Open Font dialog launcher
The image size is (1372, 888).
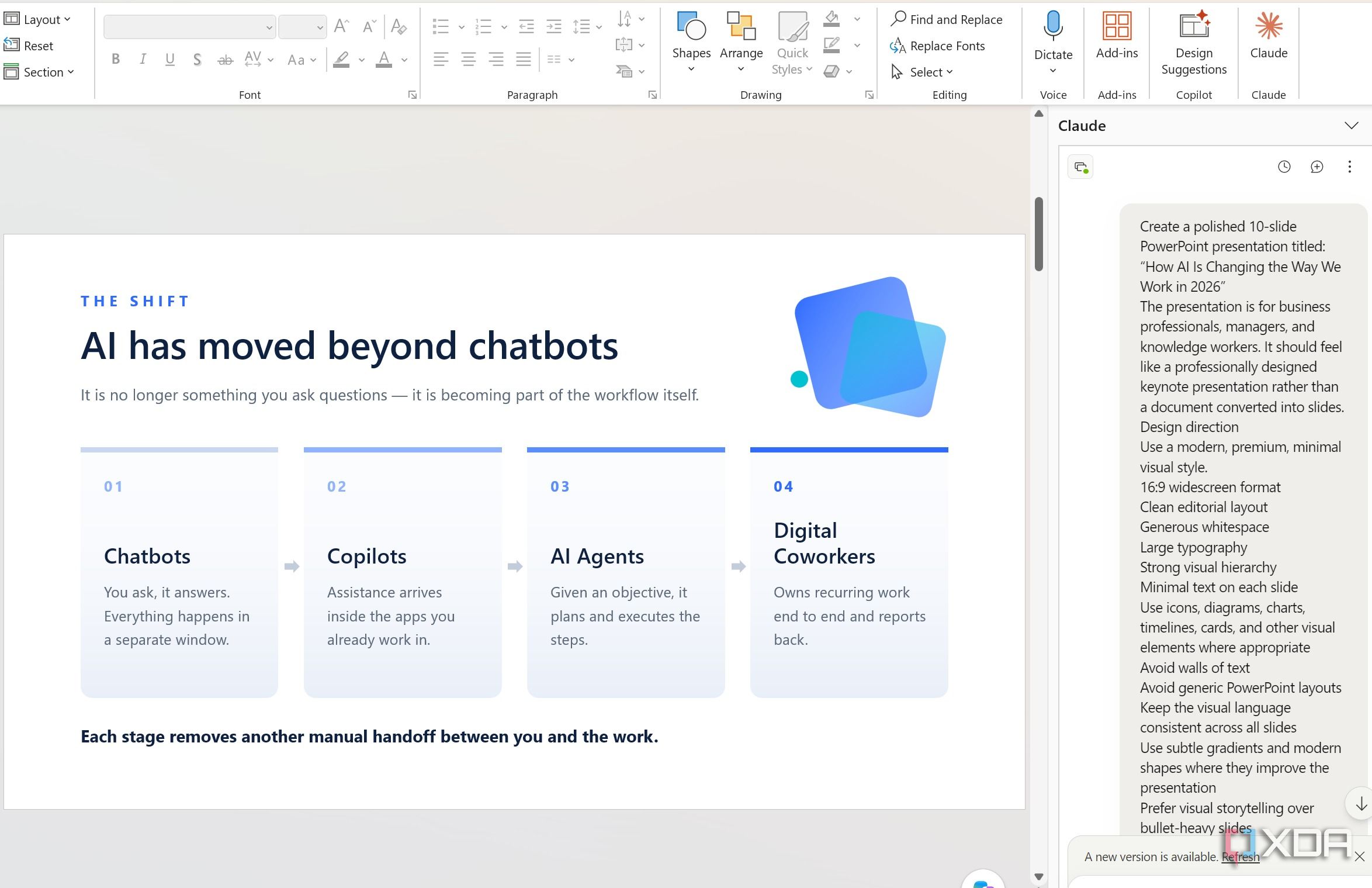pyautogui.click(x=413, y=95)
